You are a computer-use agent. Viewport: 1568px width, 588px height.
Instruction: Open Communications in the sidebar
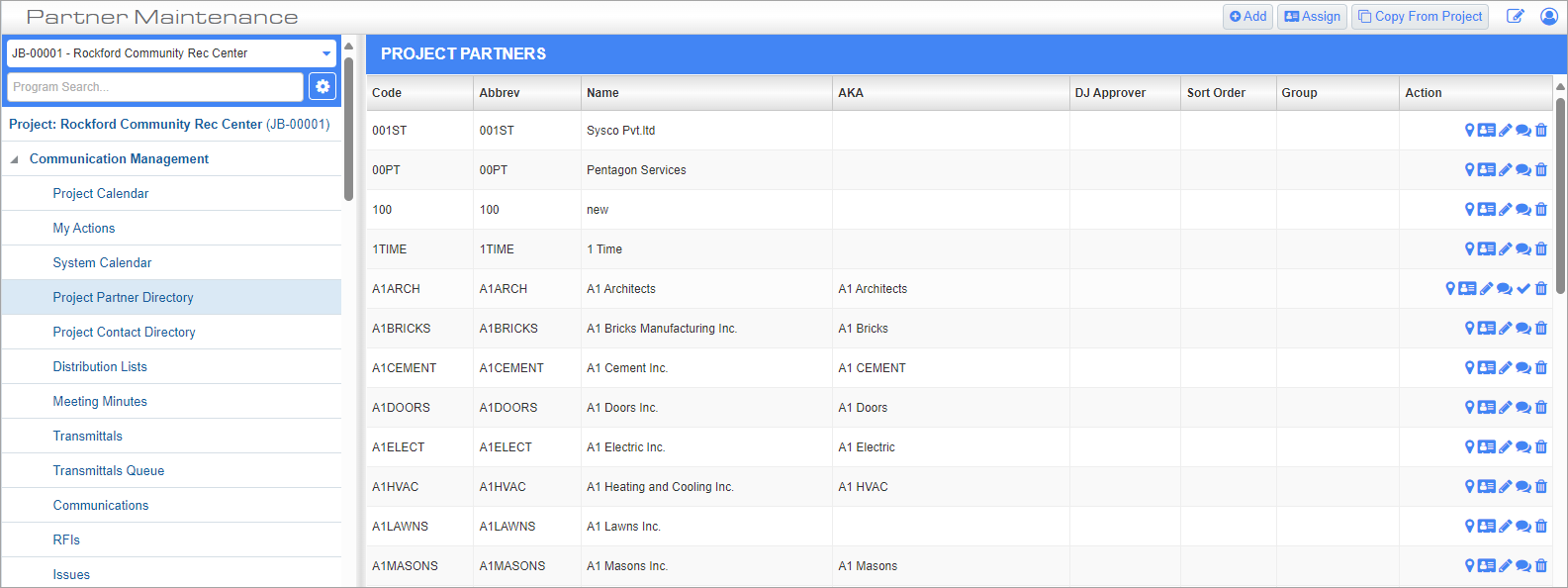click(101, 505)
